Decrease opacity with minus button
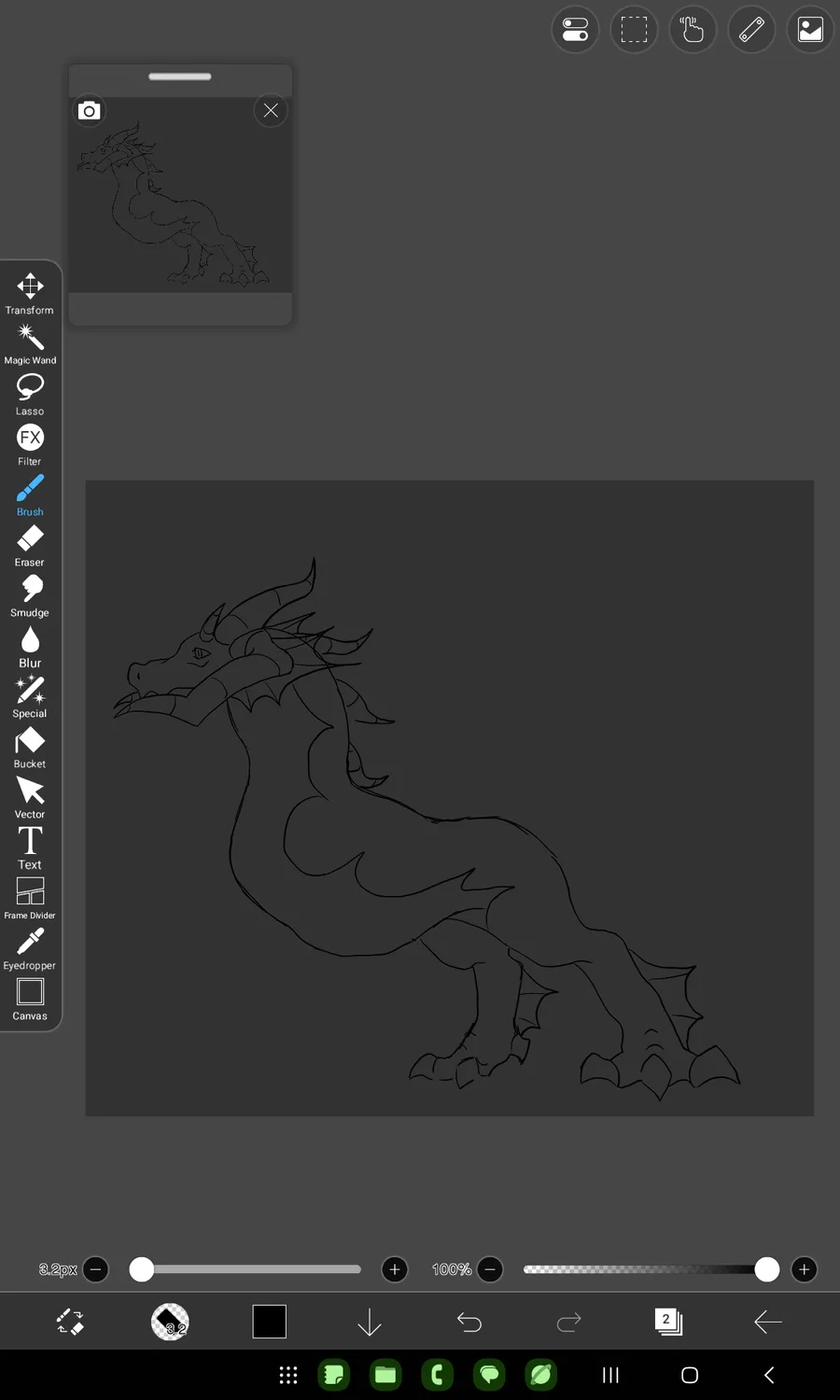The image size is (840, 1400). pyautogui.click(x=490, y=1269)
